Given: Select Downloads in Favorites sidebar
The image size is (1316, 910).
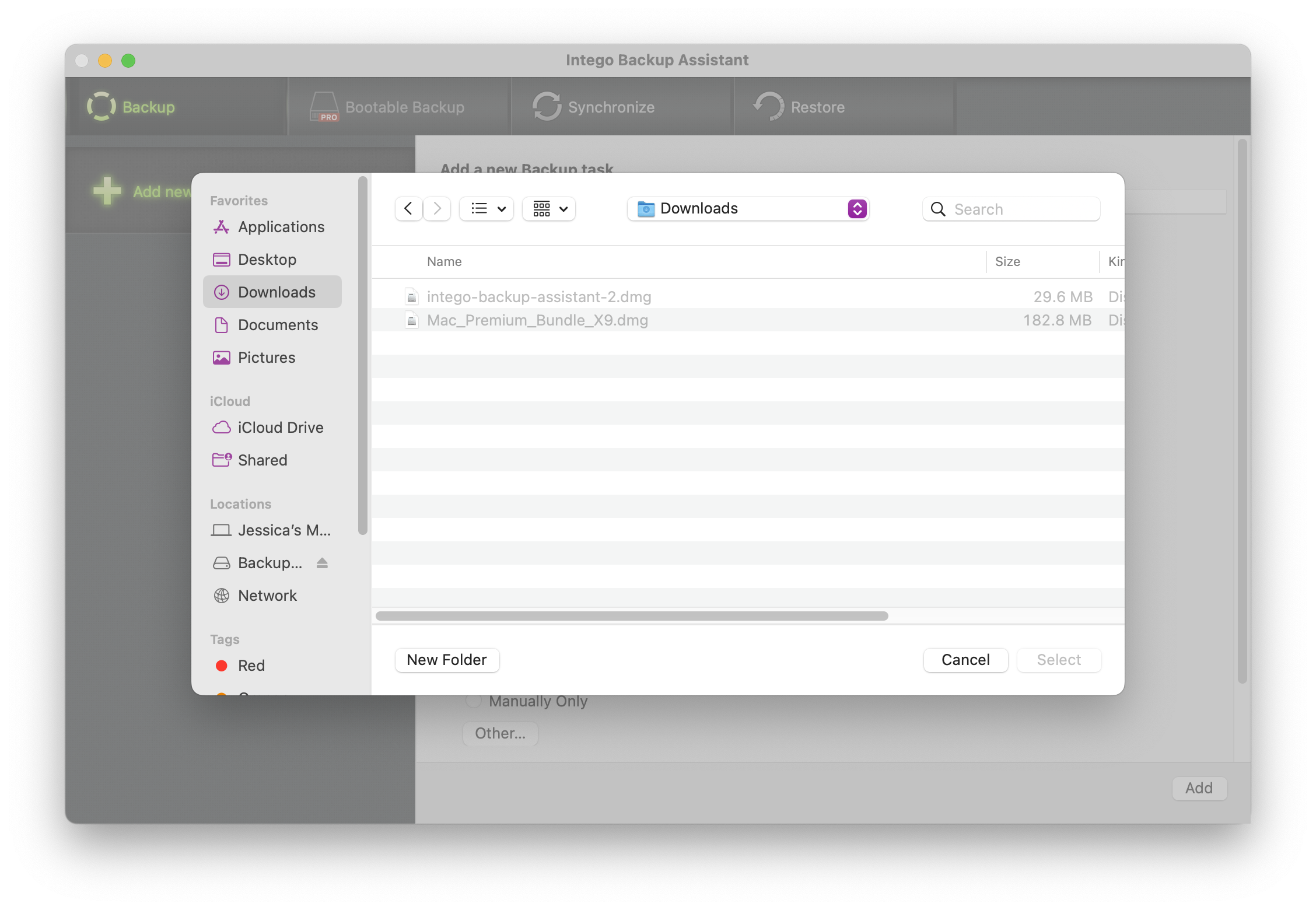Looking at the screenshot, I should (x=272, y=292).
